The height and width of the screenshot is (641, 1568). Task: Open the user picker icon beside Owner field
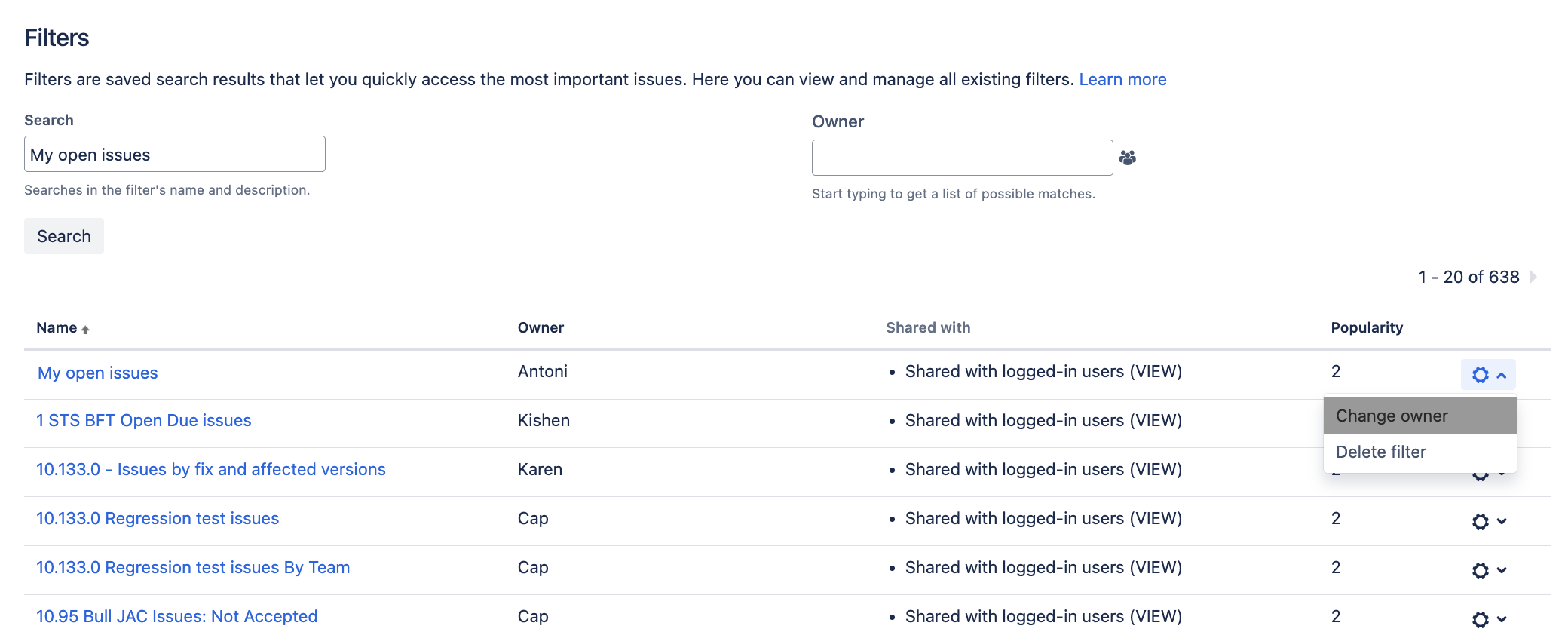click(1128, 157)
